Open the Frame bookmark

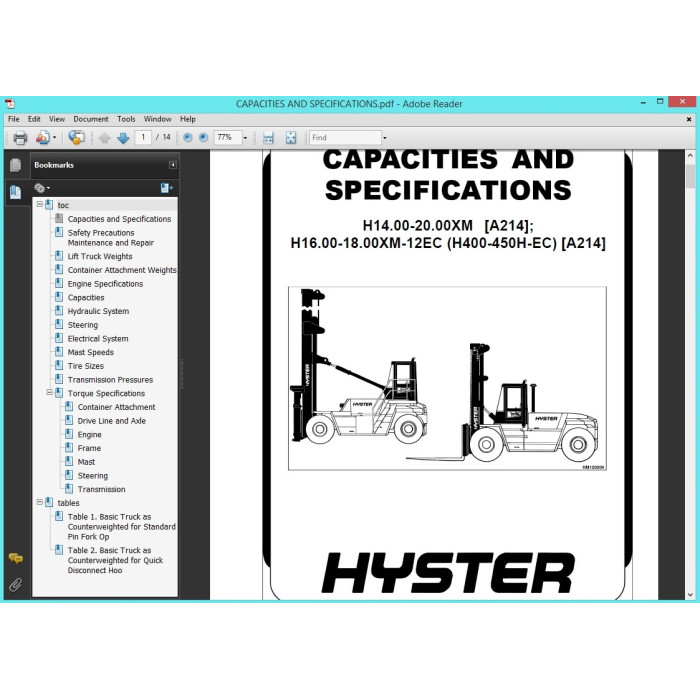(89, 448)
